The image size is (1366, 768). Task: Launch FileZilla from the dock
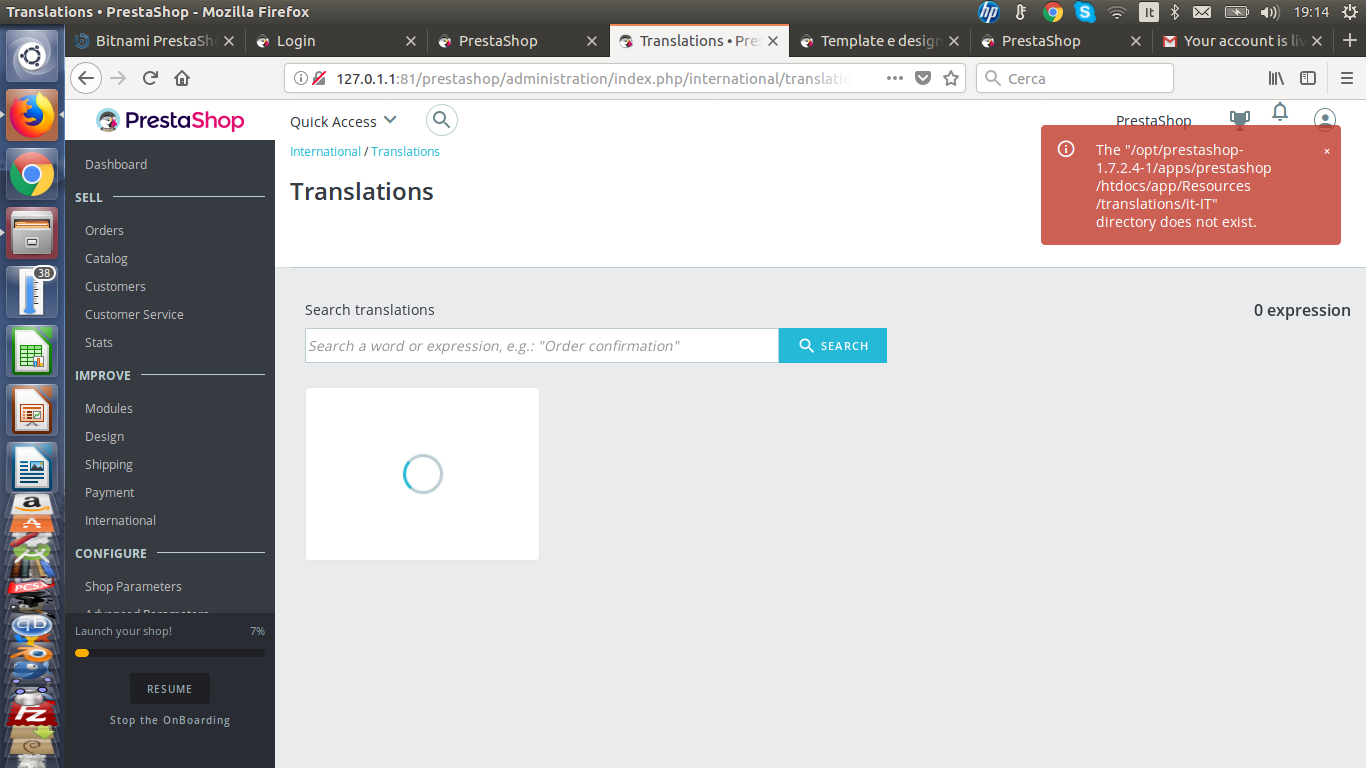[x=32, y=713]
